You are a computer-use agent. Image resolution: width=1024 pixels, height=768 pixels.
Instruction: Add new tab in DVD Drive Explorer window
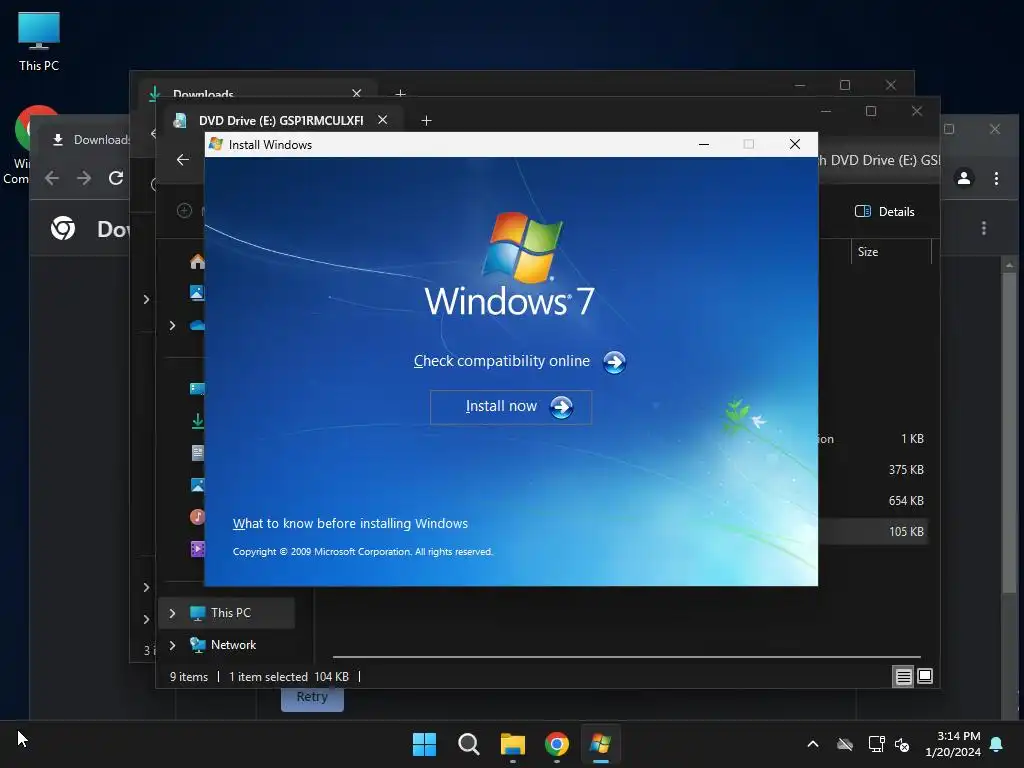(426, 120)
